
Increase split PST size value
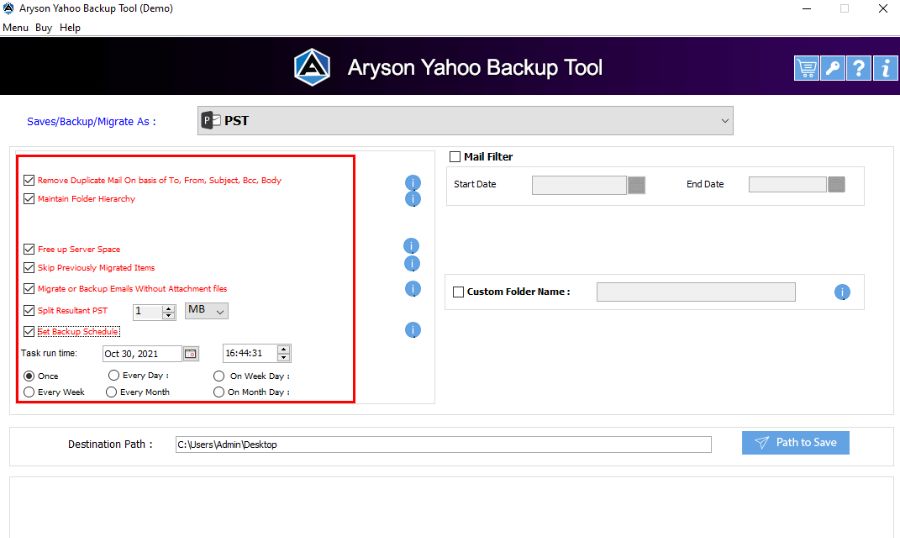(169, 308)
